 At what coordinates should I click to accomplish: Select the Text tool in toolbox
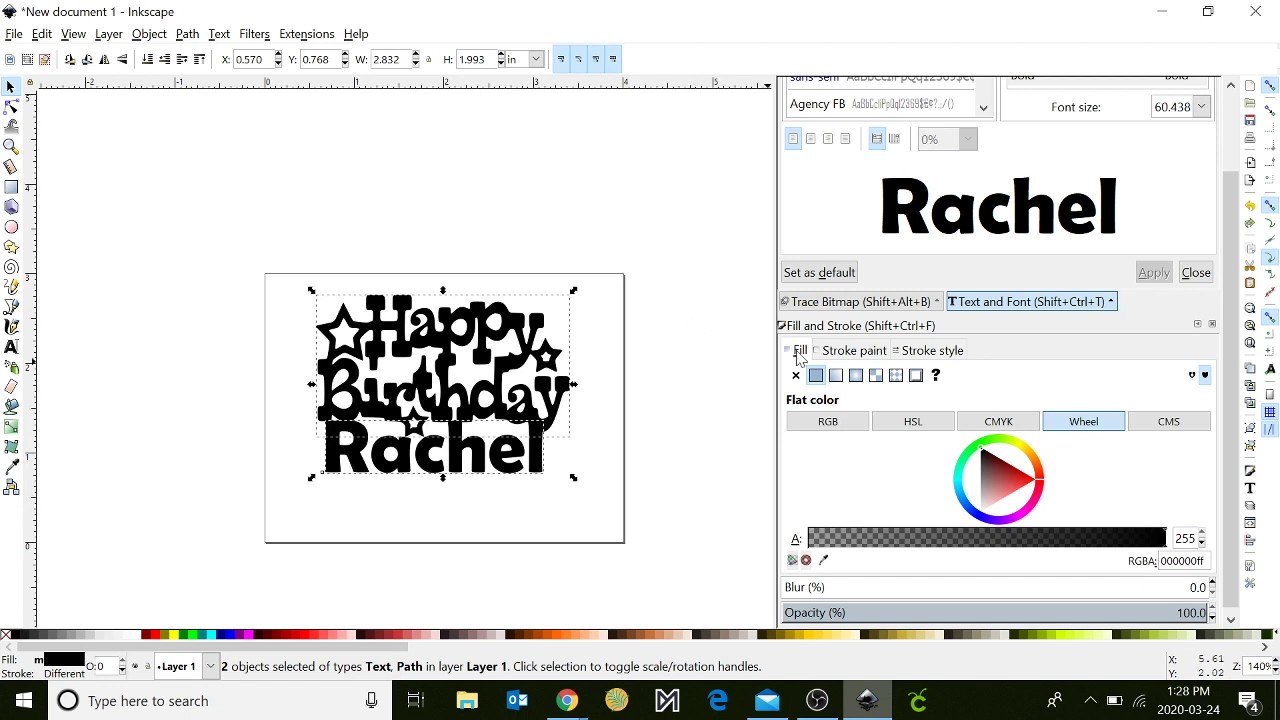point(11,347)
